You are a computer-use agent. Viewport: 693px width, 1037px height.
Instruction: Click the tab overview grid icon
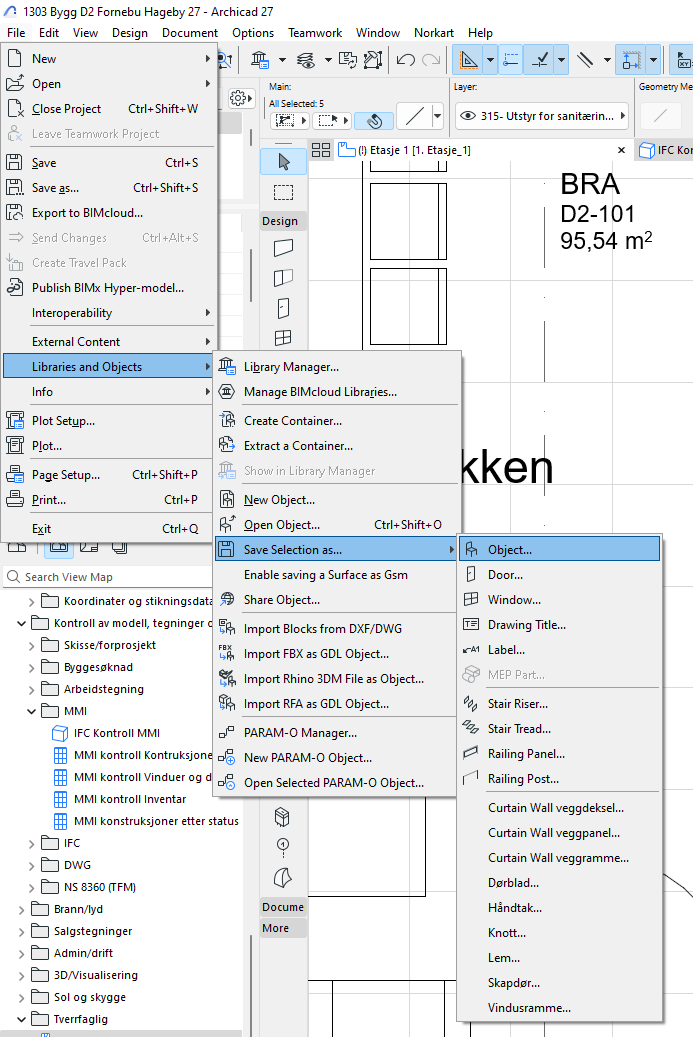tap(321, 150)
